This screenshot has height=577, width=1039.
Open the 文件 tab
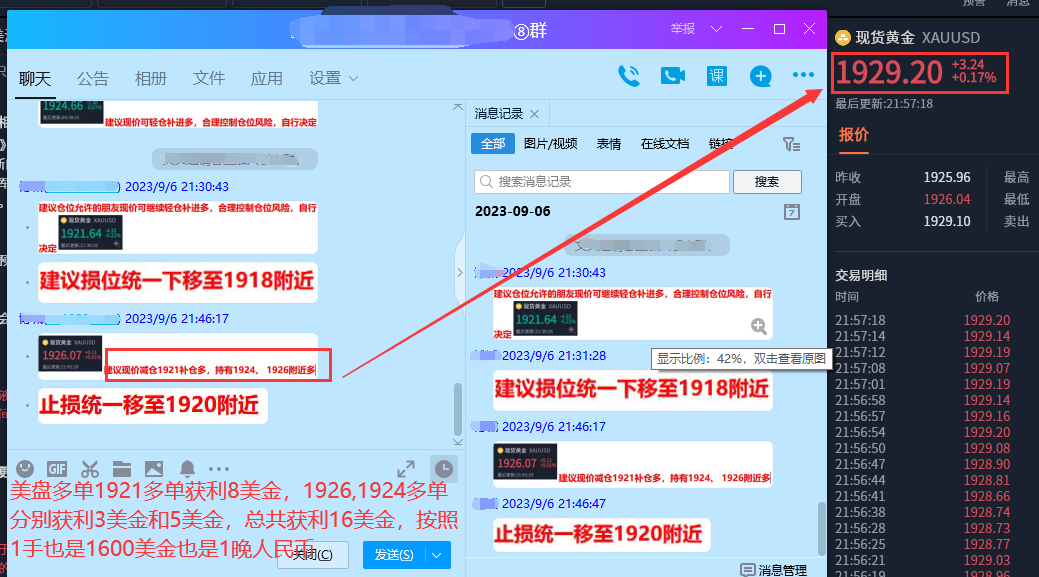[x=209, y=79]
